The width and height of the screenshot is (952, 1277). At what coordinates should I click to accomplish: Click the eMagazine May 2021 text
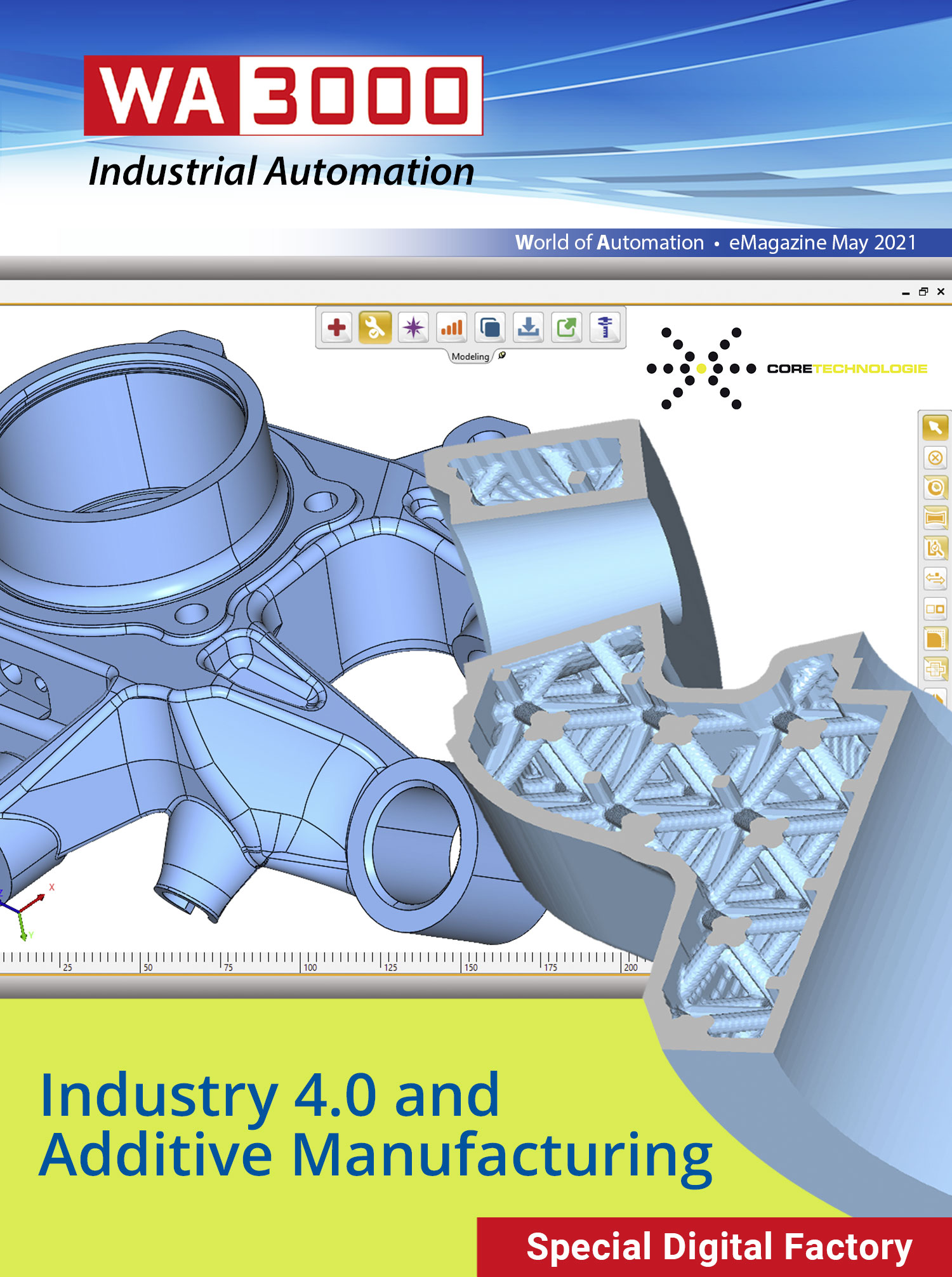[x=823, y=242]
